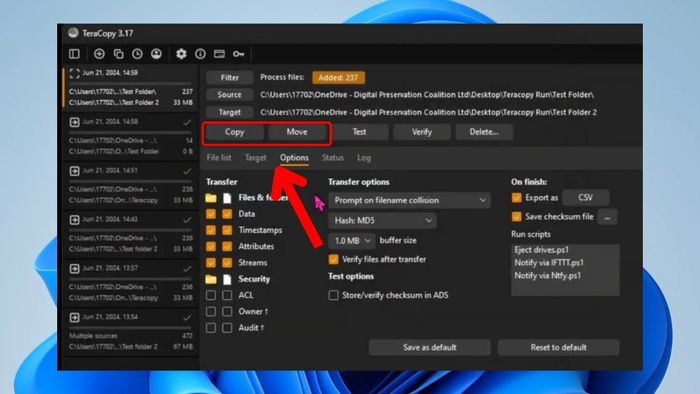The image size is (700, 394).
Task: Enable the file-column Owner checkbox
Action: point(227,311)
